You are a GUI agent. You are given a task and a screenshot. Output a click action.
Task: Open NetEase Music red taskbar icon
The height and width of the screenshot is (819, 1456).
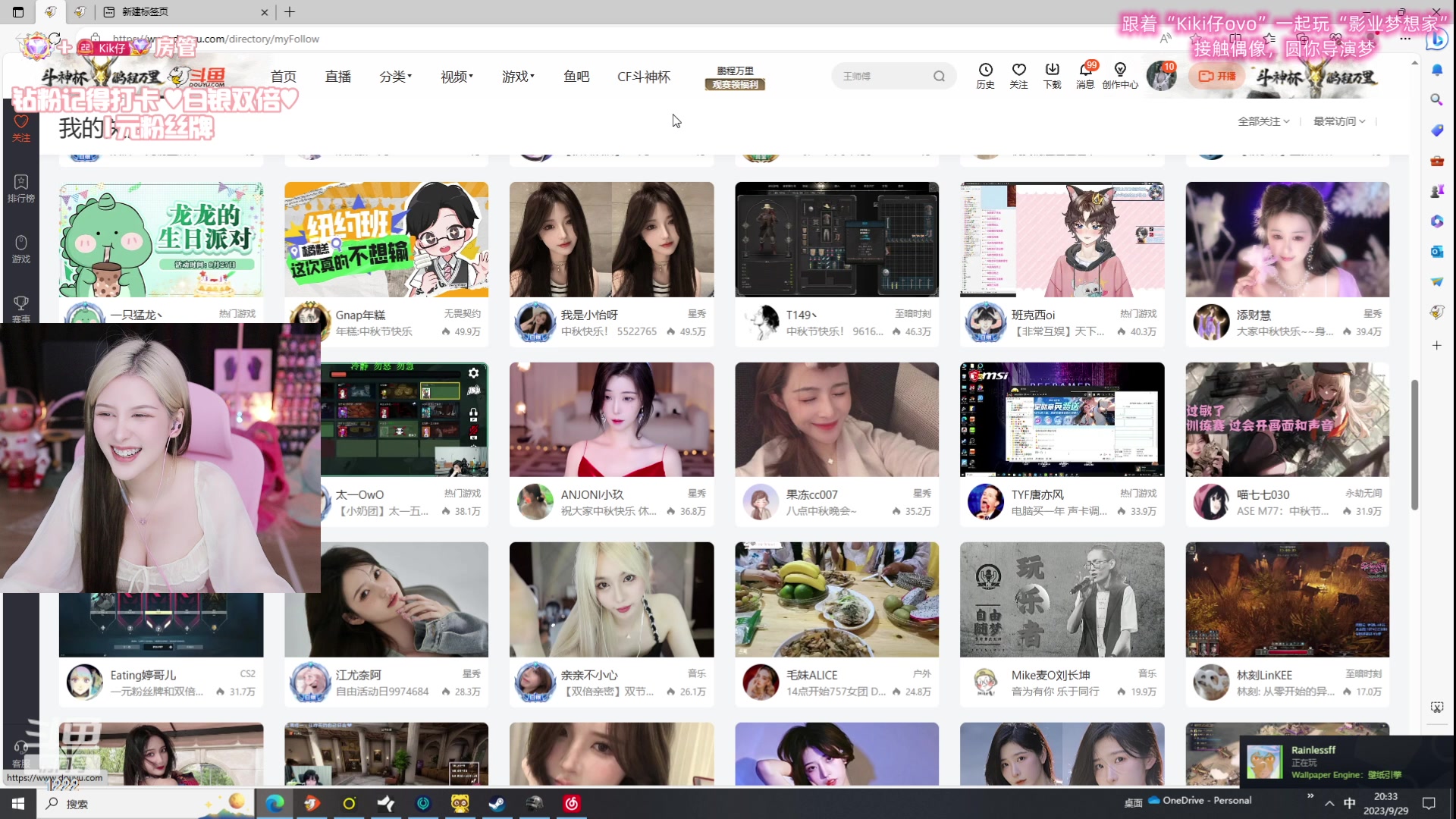point(572,803)
